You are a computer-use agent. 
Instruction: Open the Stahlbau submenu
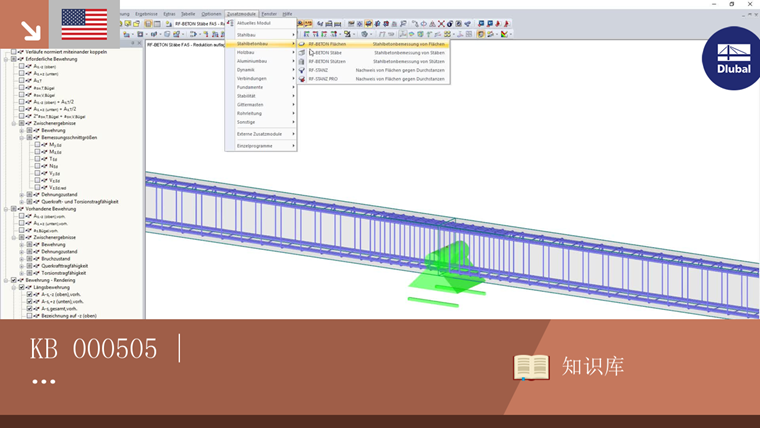tap(261, 35)
